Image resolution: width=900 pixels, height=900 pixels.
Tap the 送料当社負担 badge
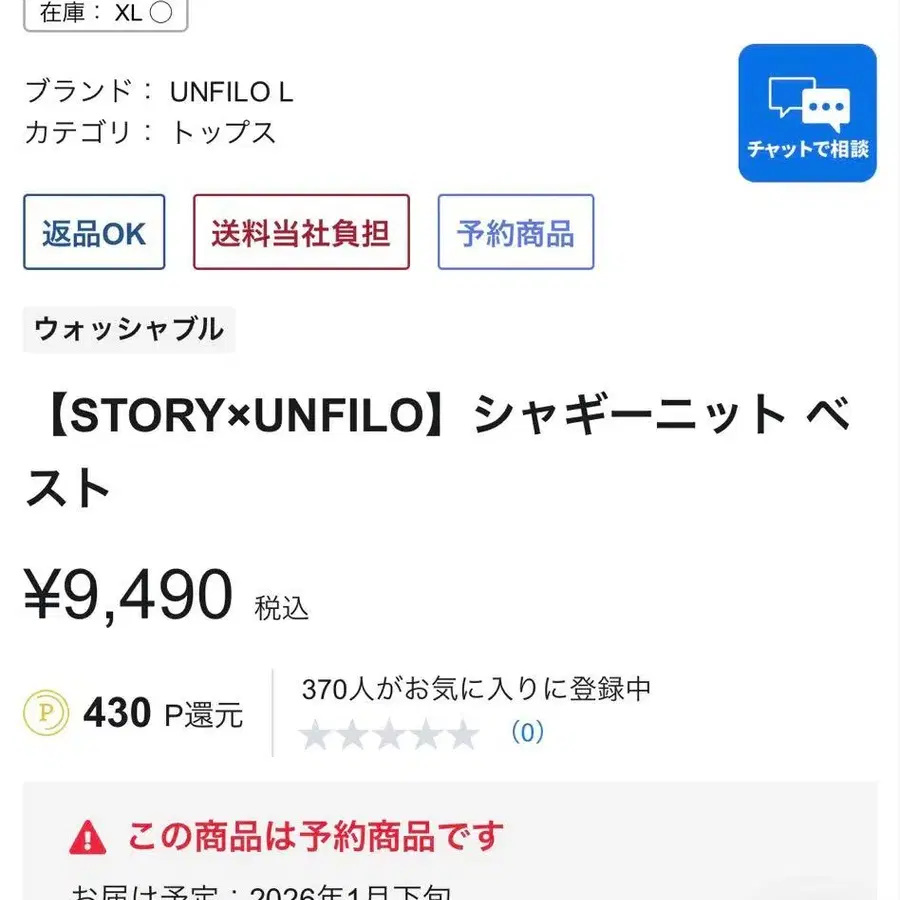301,232
